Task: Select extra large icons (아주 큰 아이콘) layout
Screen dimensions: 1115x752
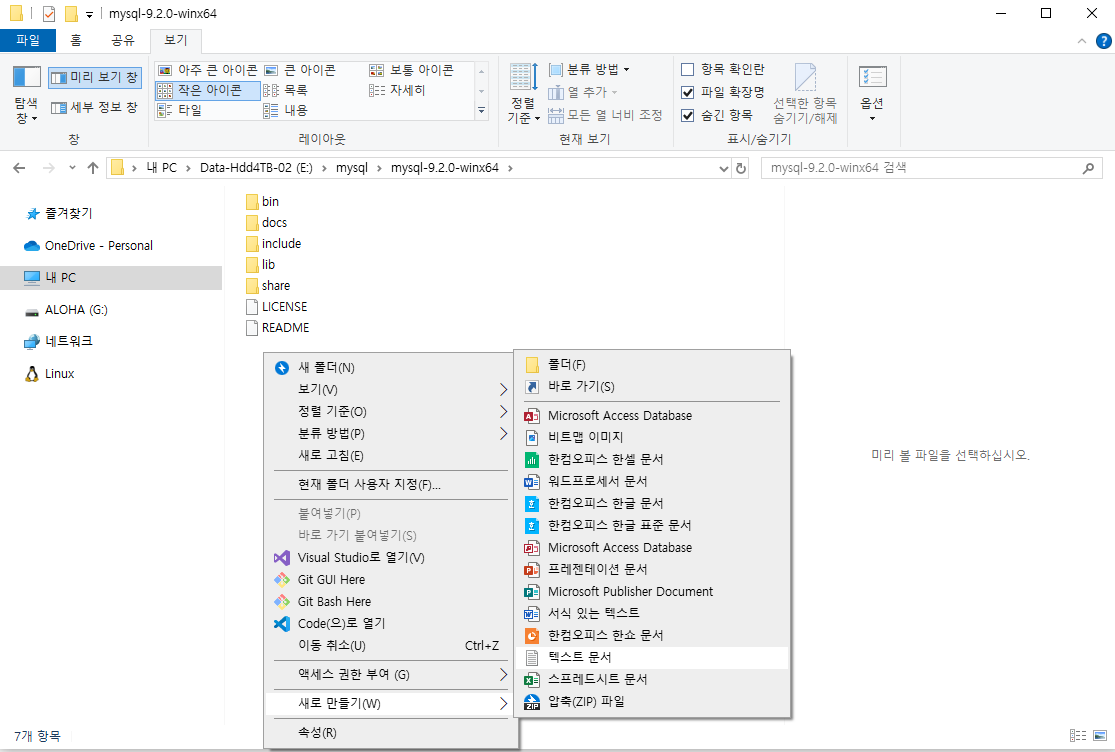Action: [x=208, y=70]
